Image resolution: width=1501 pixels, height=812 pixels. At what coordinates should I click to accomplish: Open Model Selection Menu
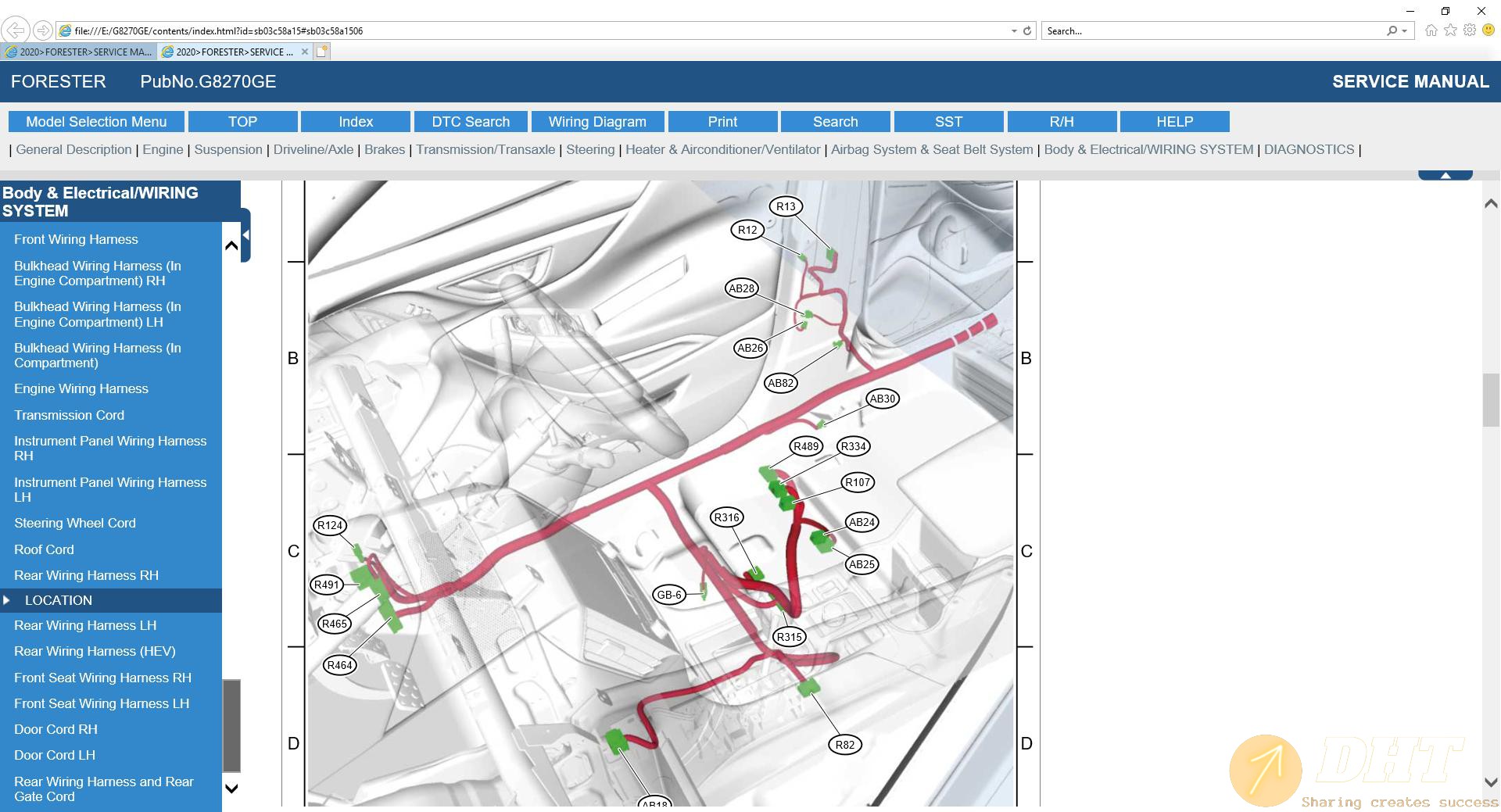(96, 122)
